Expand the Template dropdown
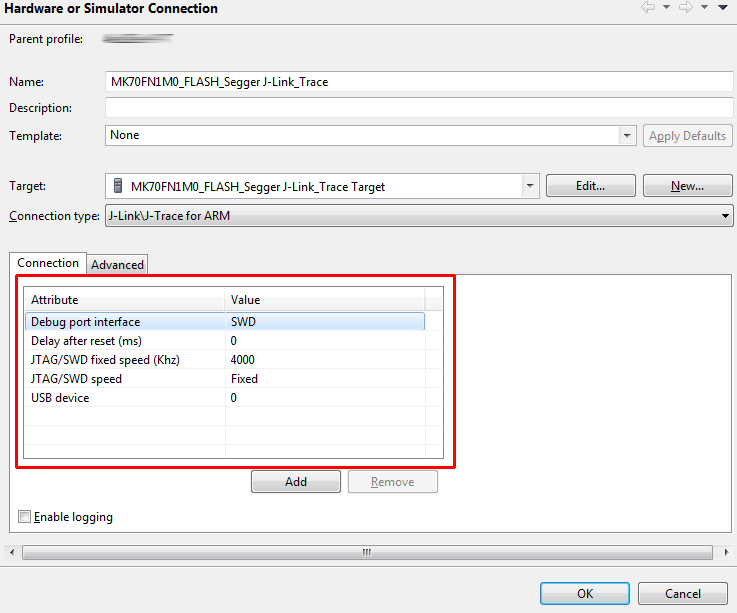 pyautogui.click(x=627, y=136)
